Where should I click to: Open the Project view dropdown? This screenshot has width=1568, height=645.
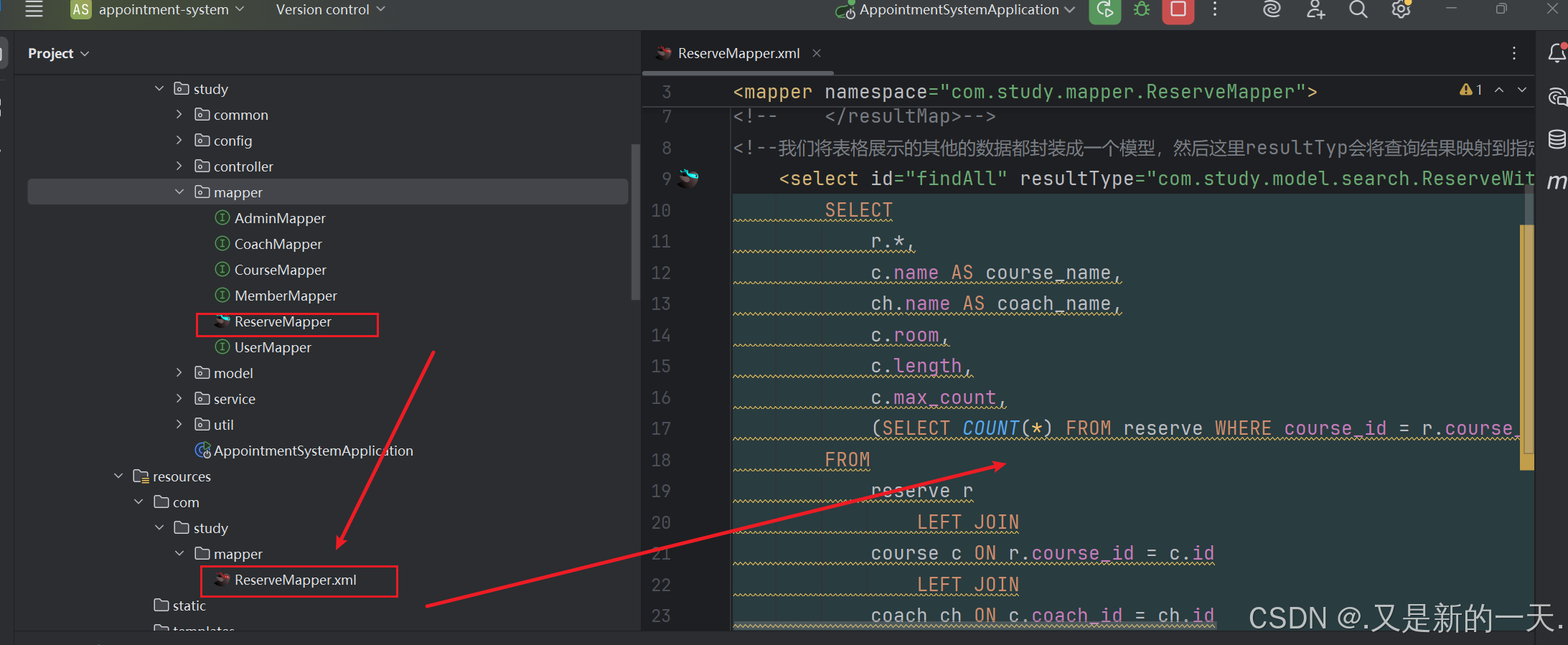tap(58, 53)
